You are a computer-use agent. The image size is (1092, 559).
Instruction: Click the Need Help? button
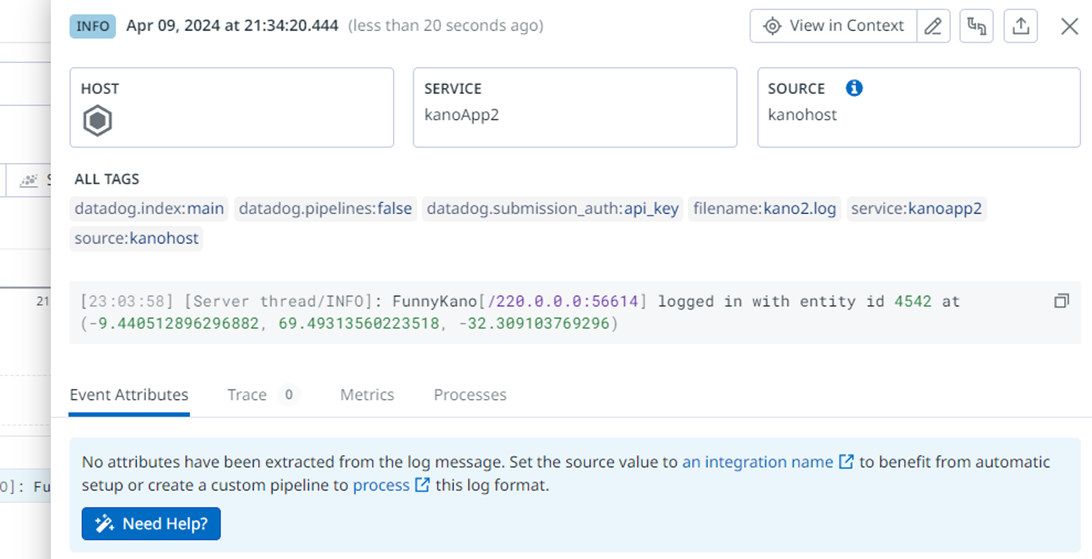[x=151, y=523]
